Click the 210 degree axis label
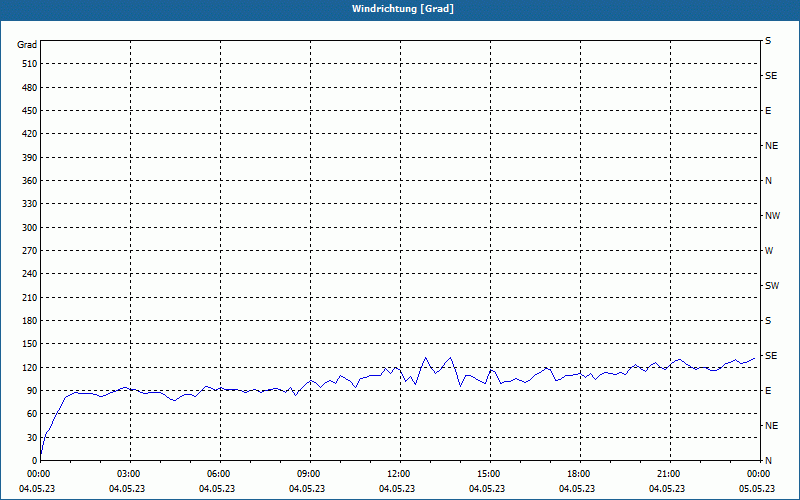Viewport: 800px width, 500px height. [x=30, y=297]
